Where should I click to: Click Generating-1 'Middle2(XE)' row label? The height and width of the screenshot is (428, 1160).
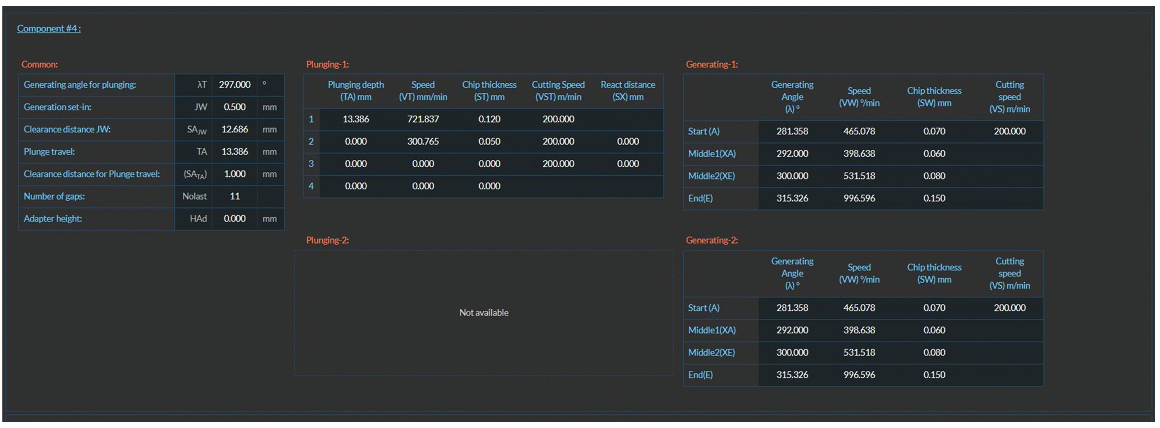coord(712,176)
